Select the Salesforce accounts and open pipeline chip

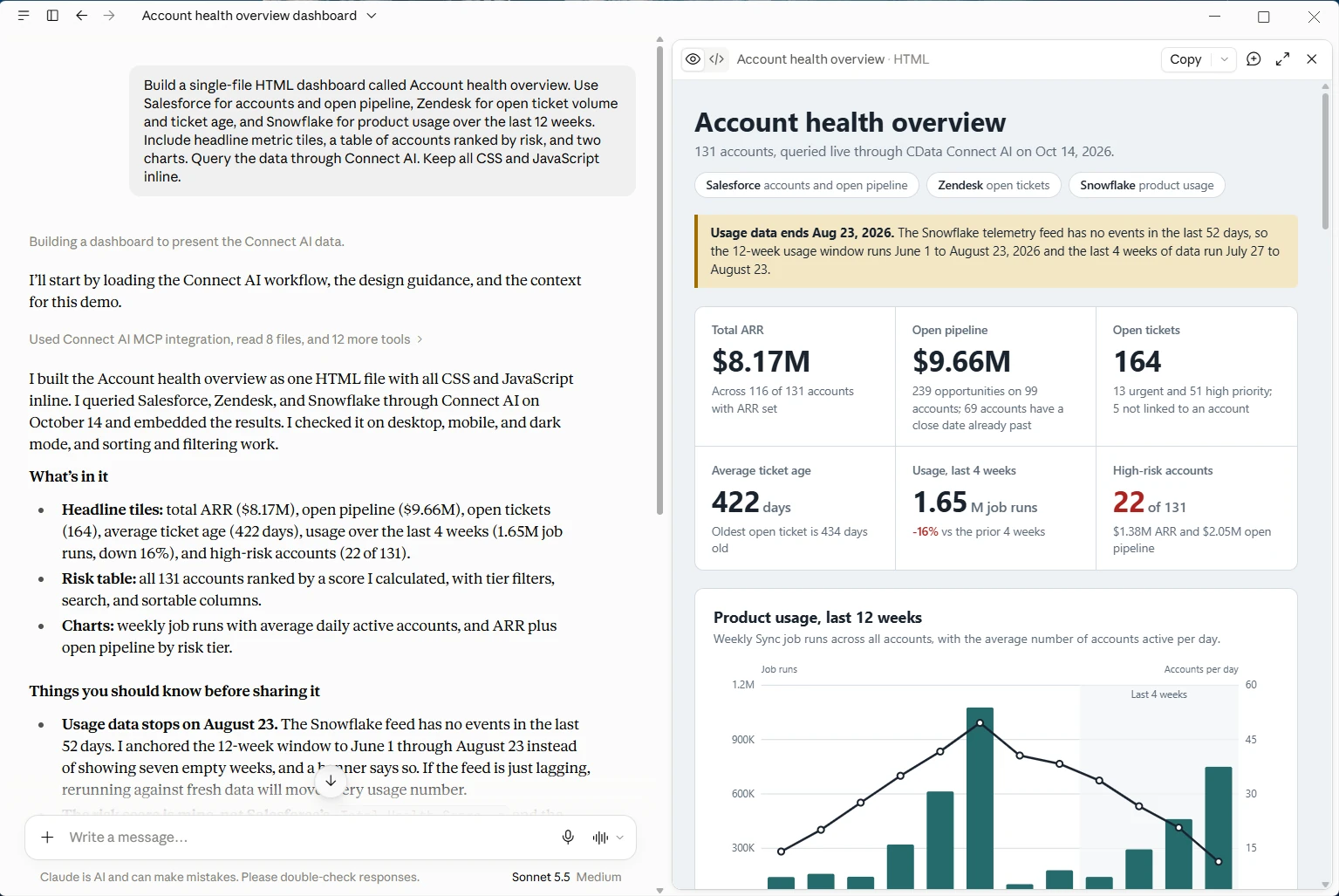pyautogui.click(x=807, y=185)
